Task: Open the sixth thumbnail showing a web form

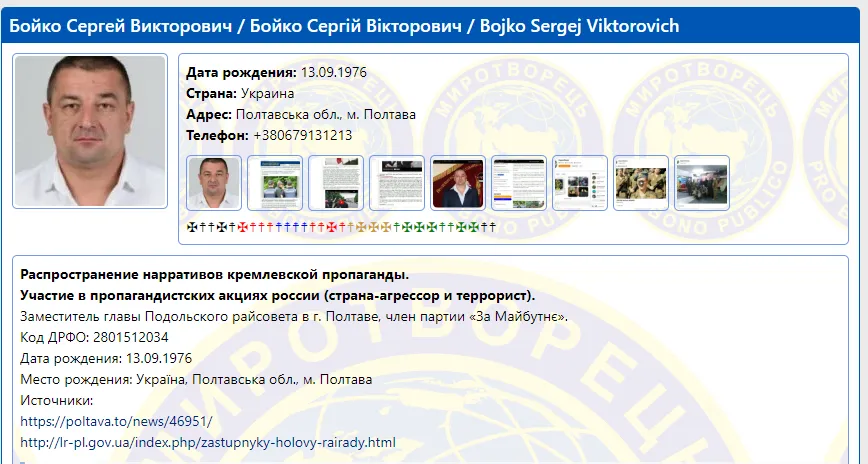Action: (519, 183)
